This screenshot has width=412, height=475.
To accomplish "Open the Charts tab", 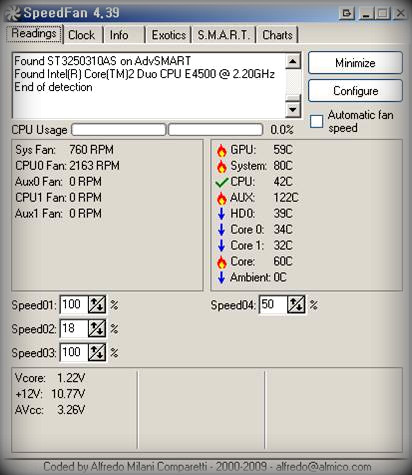I will pos(277,35).
